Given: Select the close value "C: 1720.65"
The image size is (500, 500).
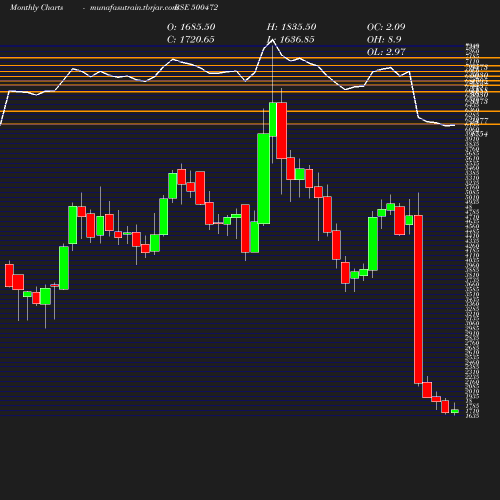Looking at the screenshot, I should pos(191,39).
